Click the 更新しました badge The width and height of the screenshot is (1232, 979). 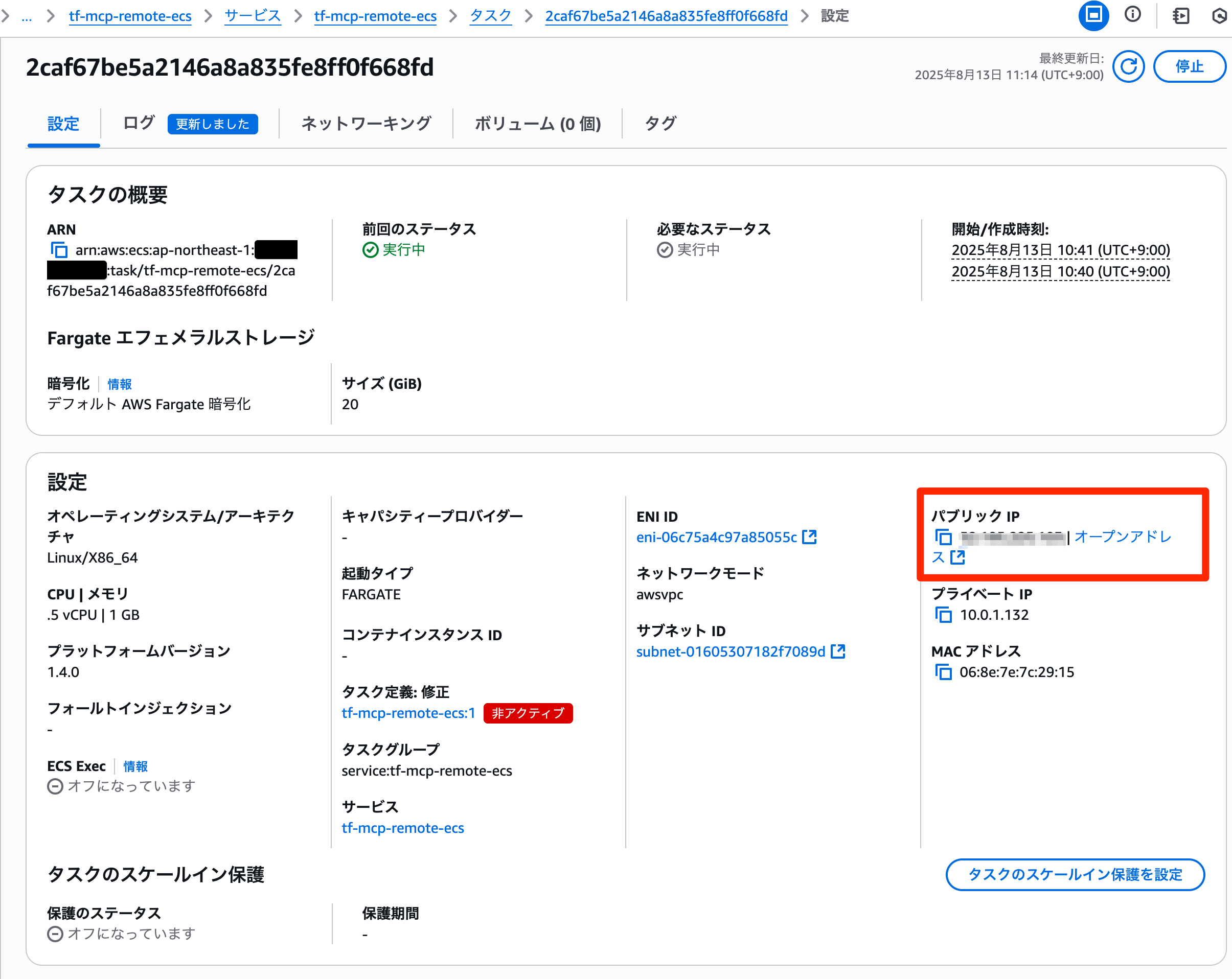(x=213, y=124)
